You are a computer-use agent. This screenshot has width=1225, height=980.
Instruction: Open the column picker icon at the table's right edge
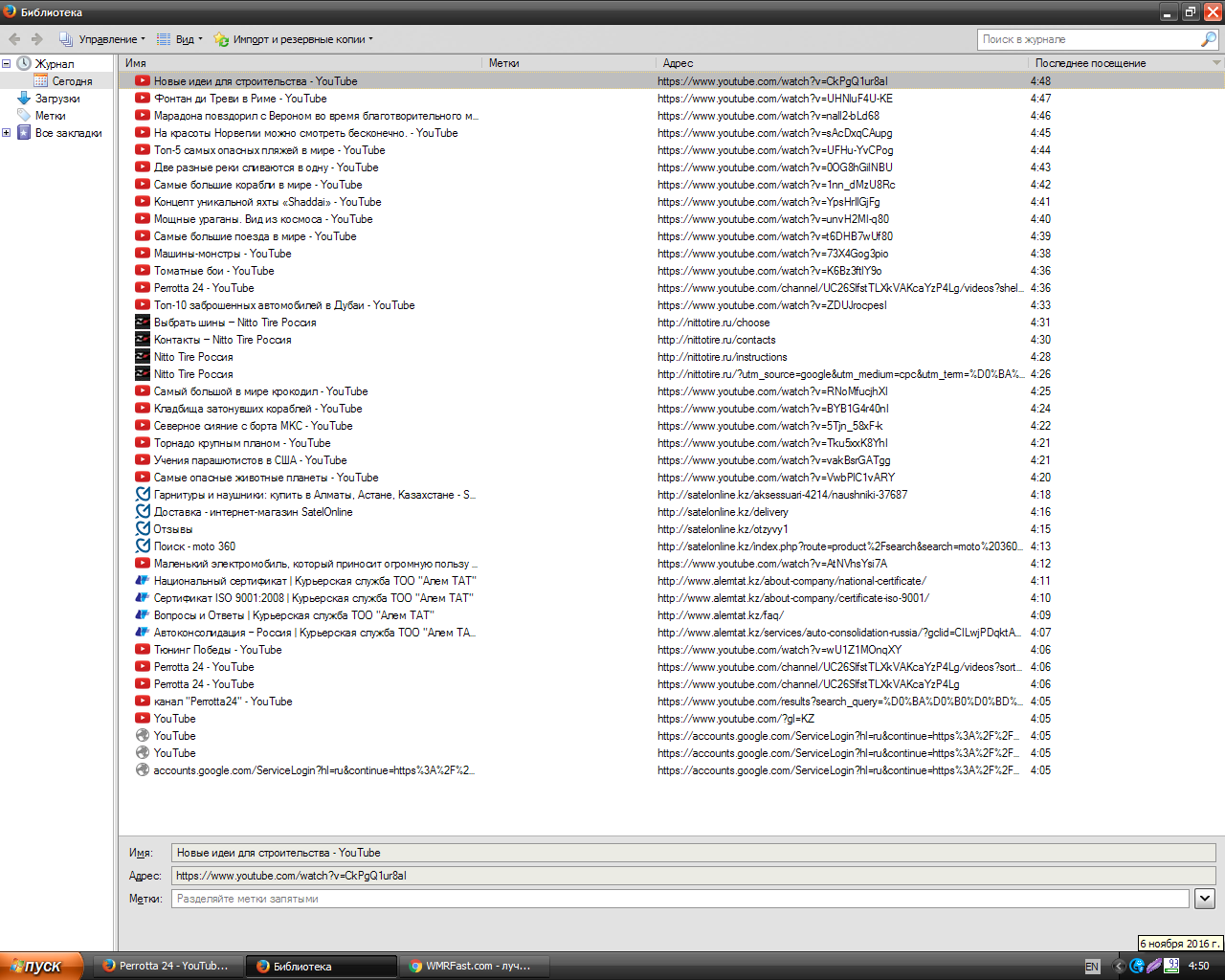click(1217, 63)
